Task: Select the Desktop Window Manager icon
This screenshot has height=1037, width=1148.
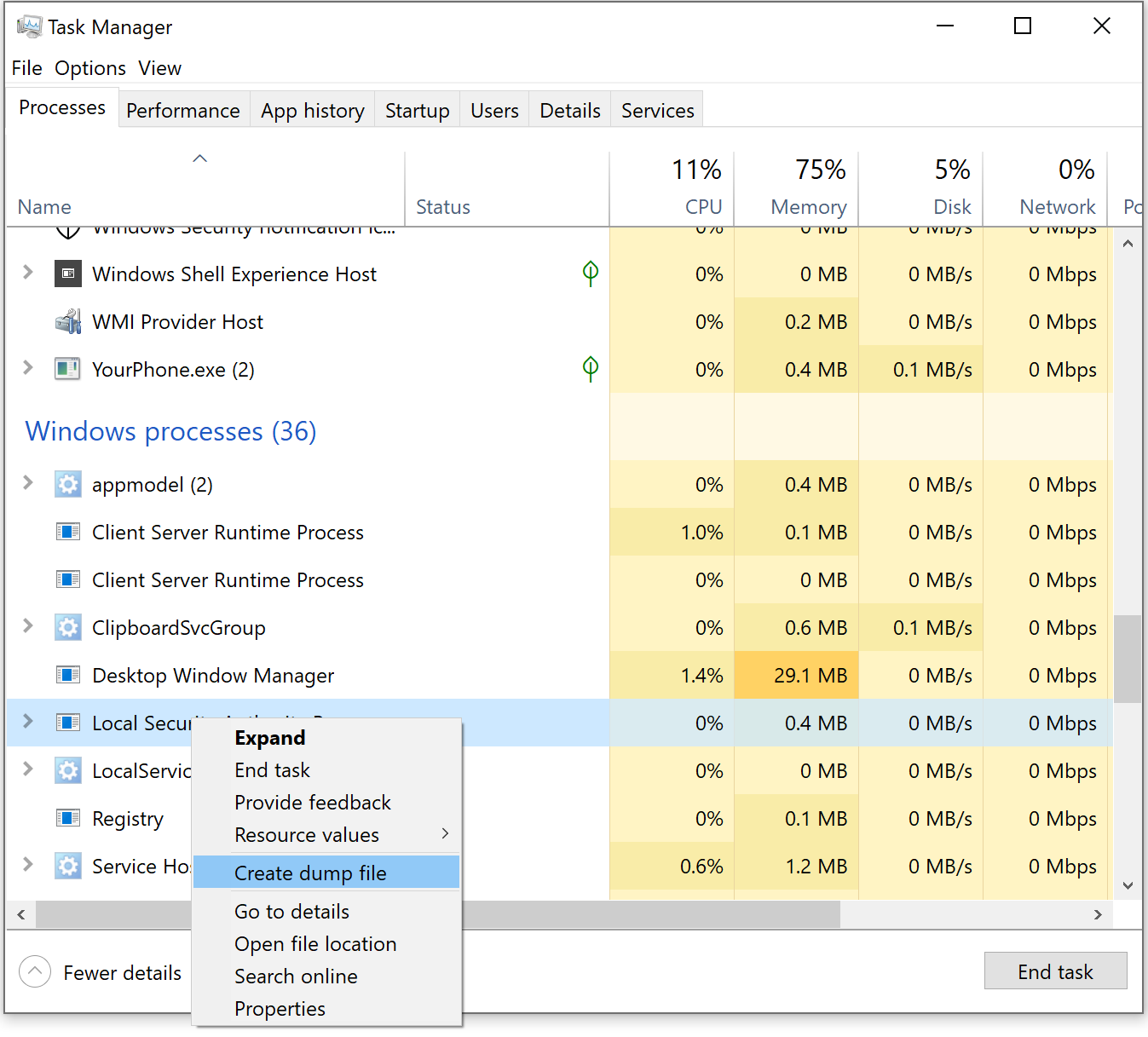Action: [68, 675]
